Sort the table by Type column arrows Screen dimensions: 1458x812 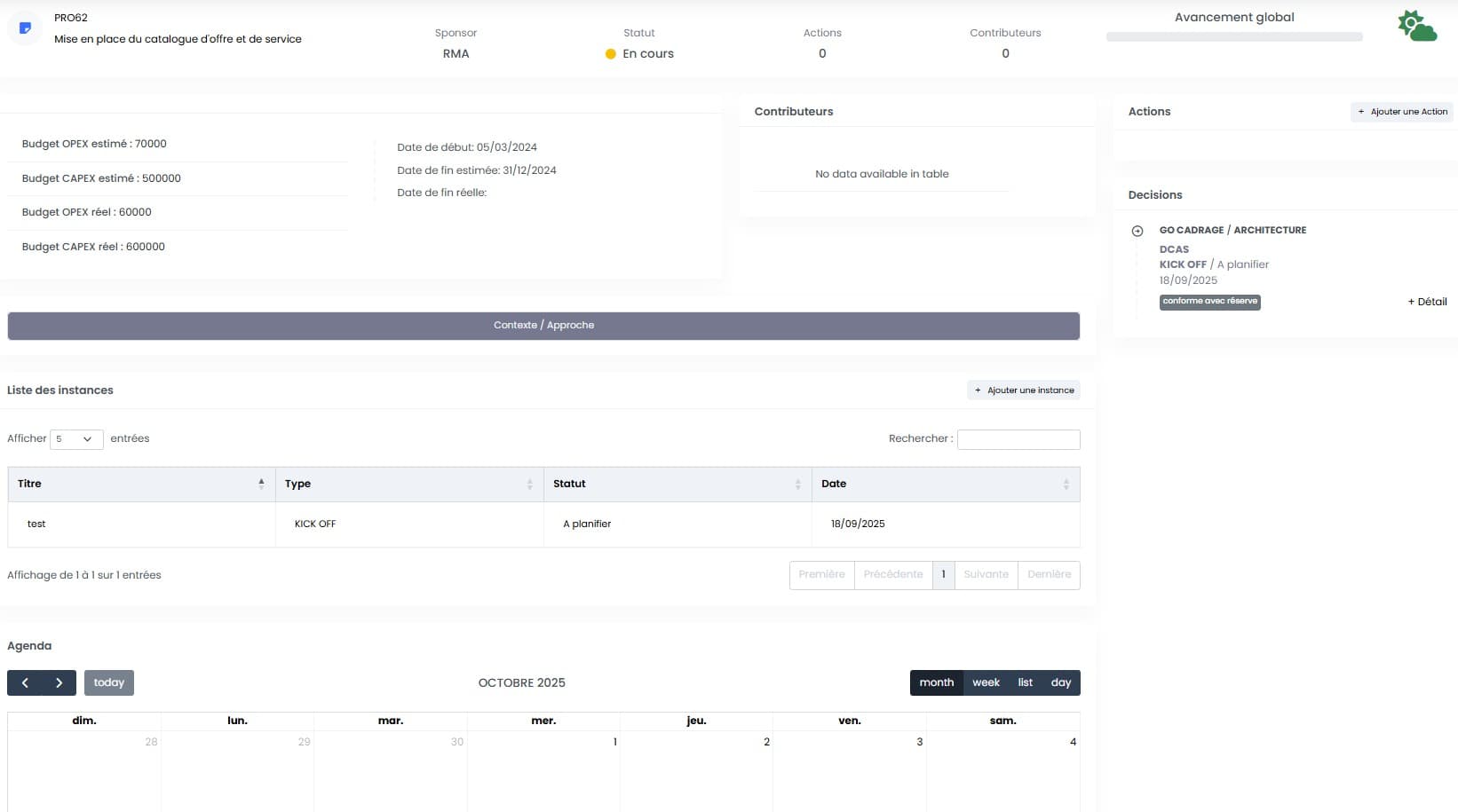[x=529, y=484]
